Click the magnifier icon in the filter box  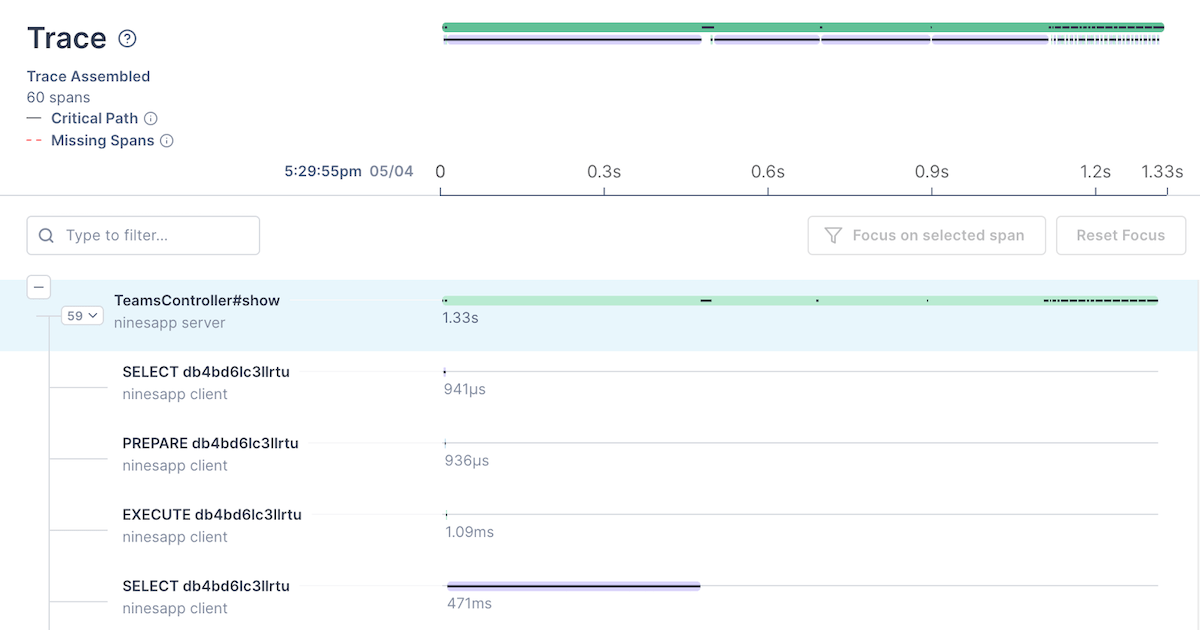(x=46, y=235)
